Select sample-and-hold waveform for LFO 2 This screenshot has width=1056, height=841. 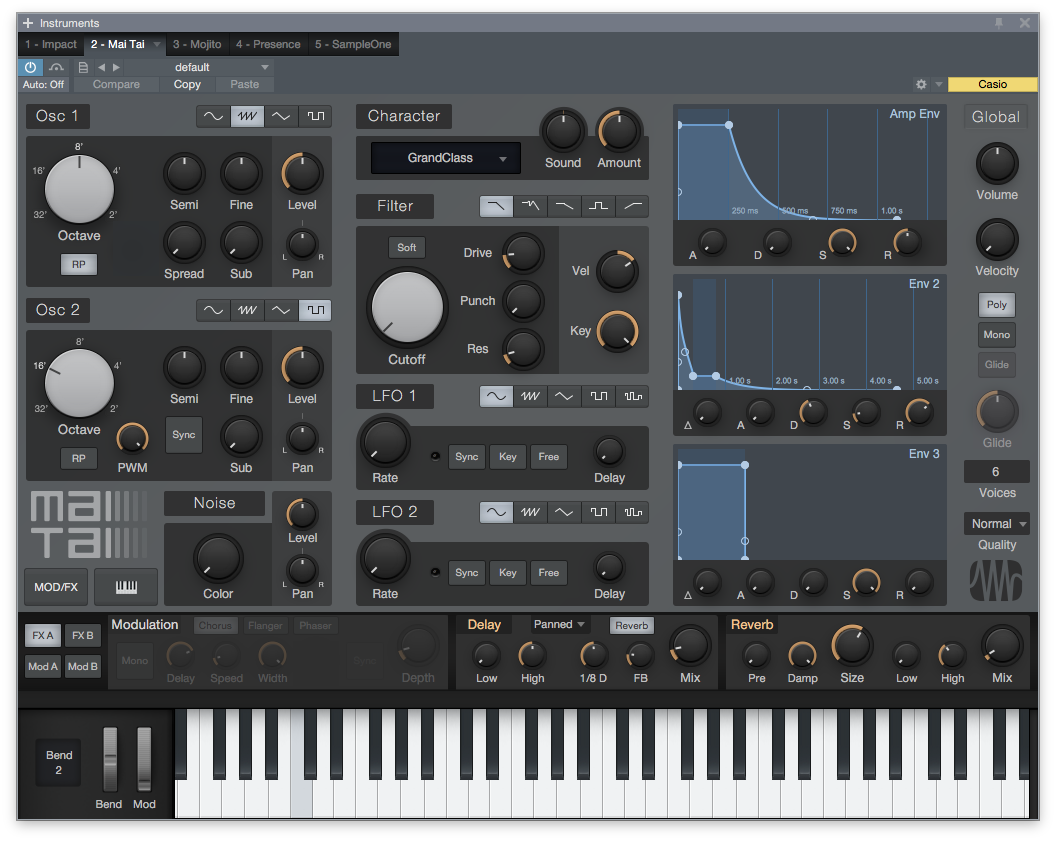tap(632, 512)
